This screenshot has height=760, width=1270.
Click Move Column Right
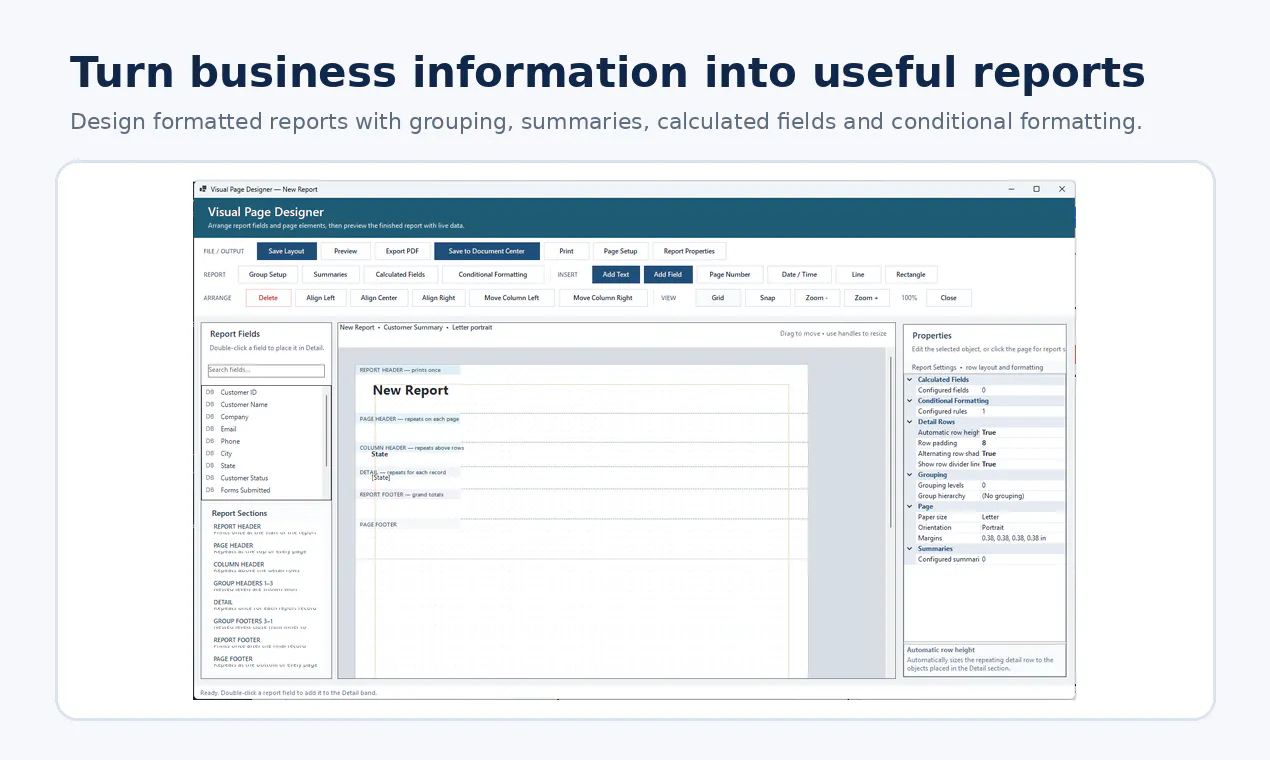(603, 298)
